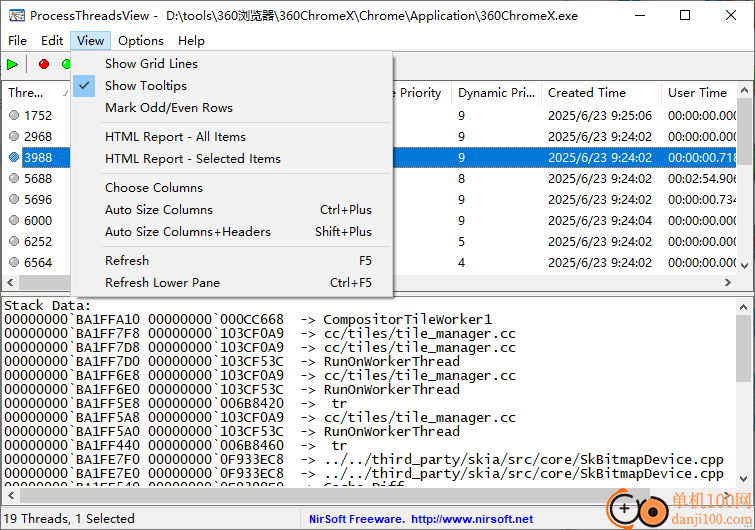Click stack pane scroll down arrow

(743, 478)
